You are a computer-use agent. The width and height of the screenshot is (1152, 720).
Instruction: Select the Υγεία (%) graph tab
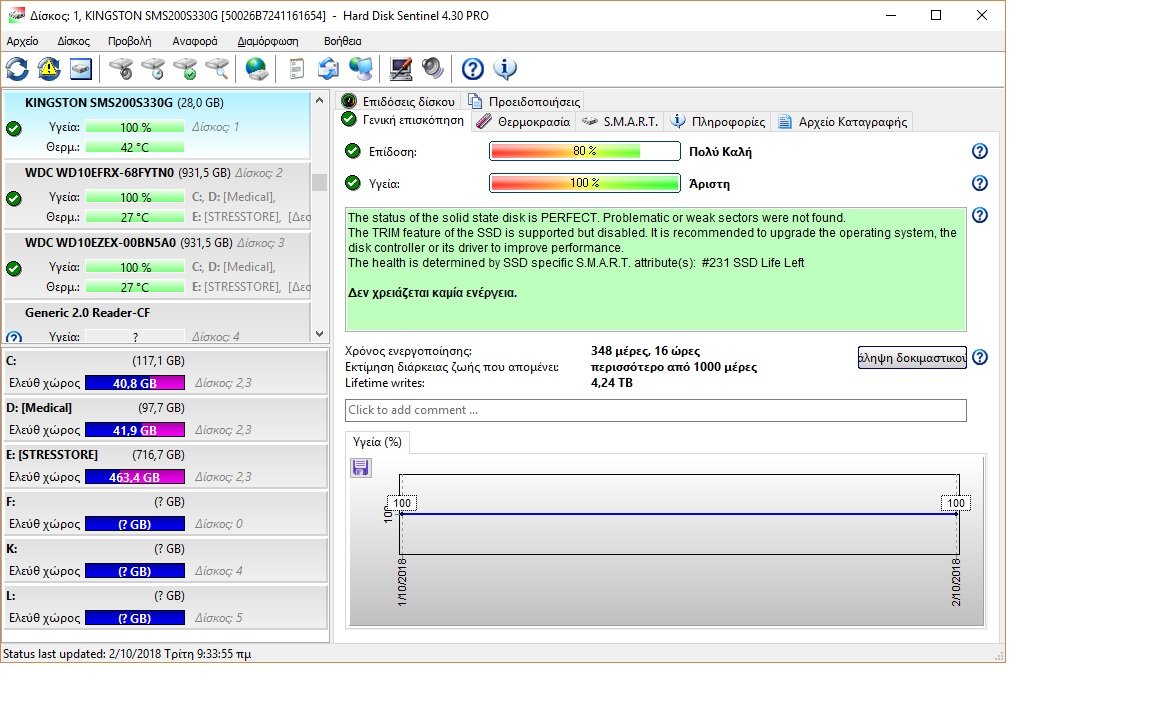coord(377,442)
